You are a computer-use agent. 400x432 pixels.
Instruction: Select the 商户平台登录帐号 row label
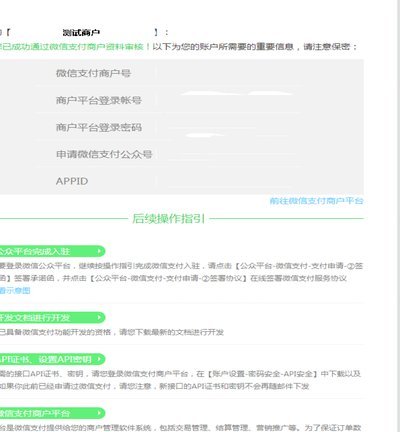99,100
